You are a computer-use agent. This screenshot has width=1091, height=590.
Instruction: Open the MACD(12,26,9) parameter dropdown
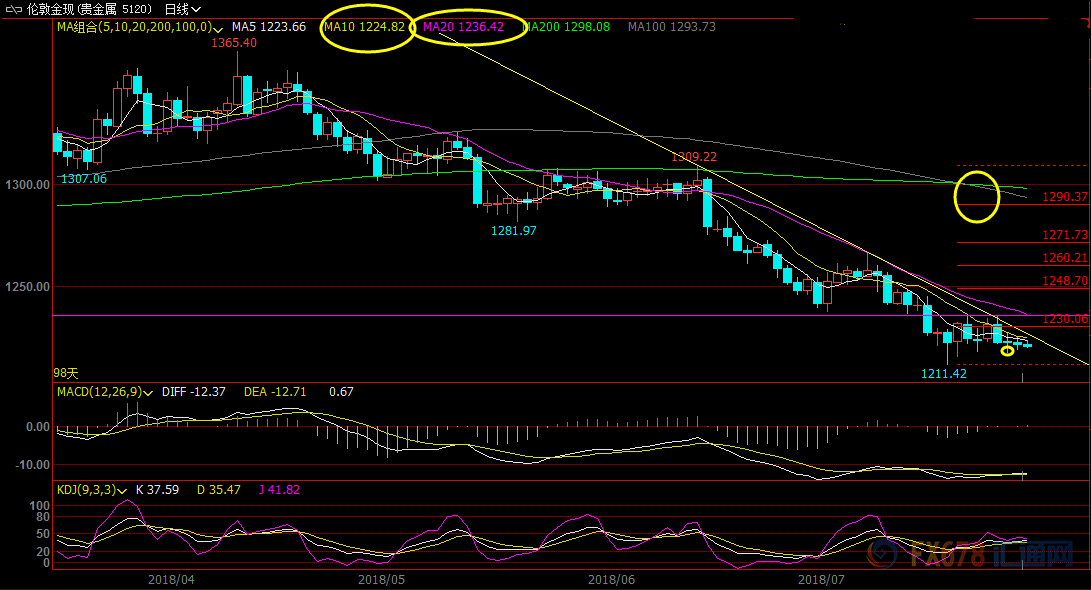[x=148, y=393]
